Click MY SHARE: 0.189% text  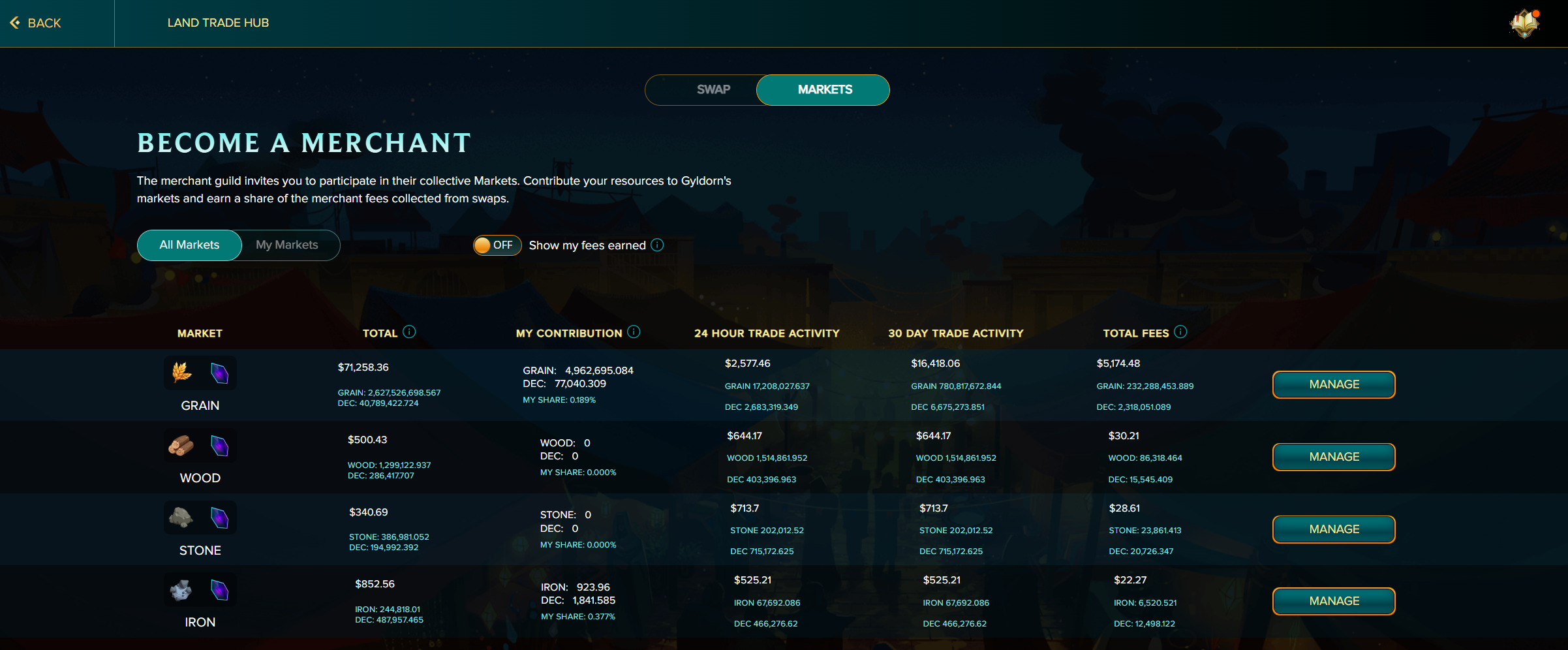559,400
